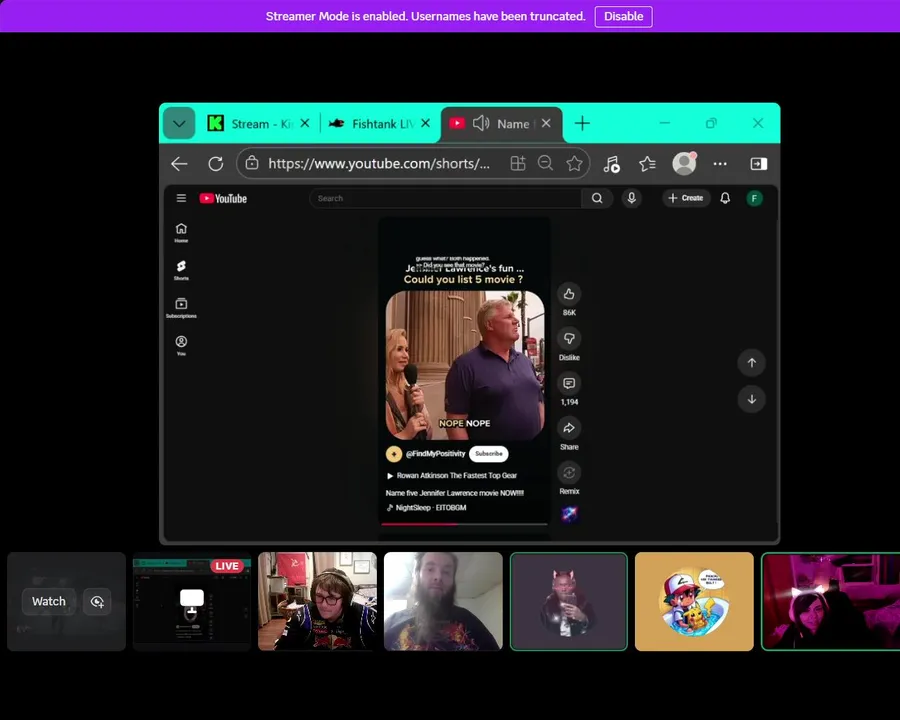Bookmark page with the star icon
Viewport: 900px width, 720px height.
[574, 164]
